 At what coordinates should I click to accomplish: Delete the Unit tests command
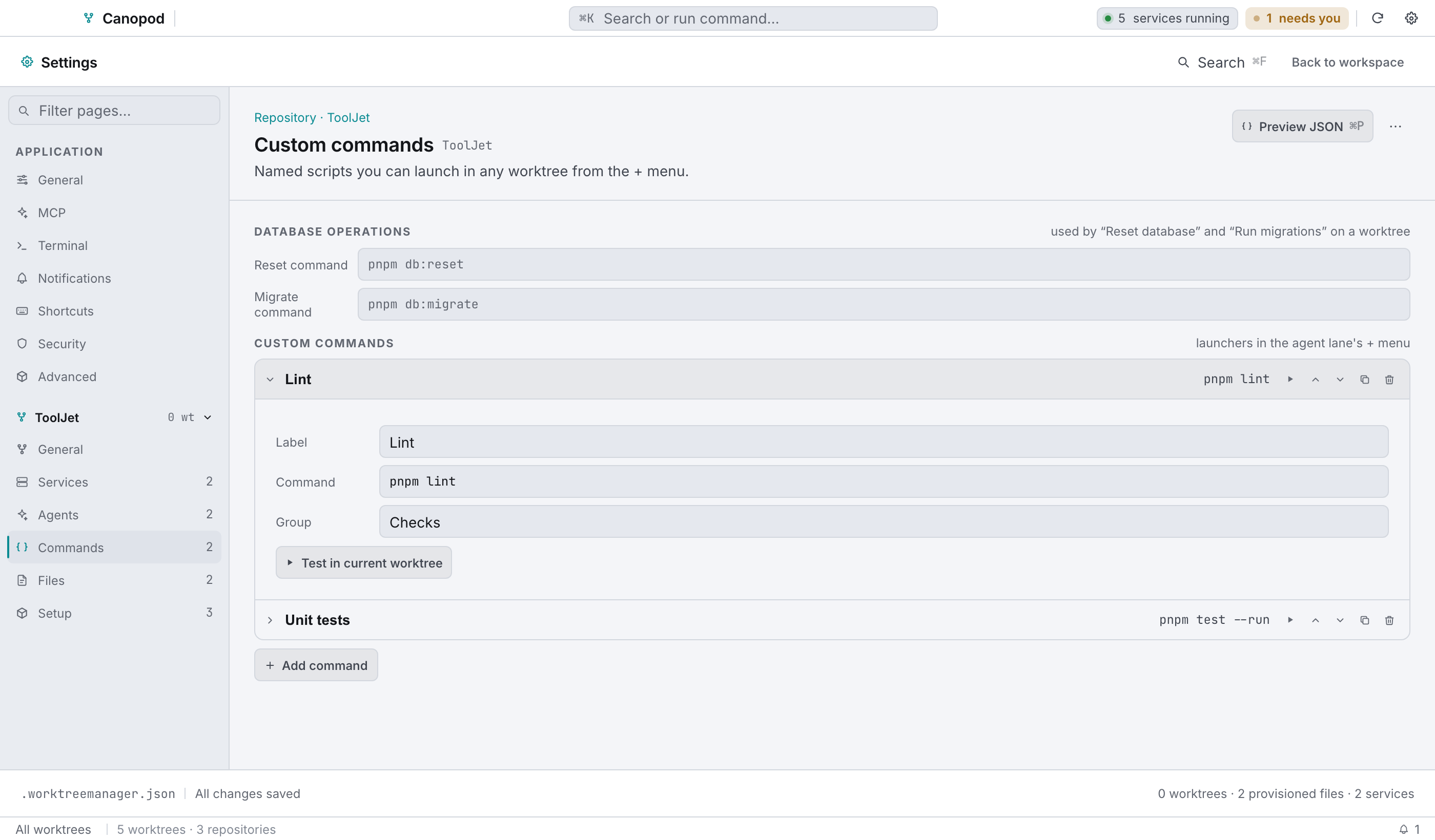tap(1389, 620)
